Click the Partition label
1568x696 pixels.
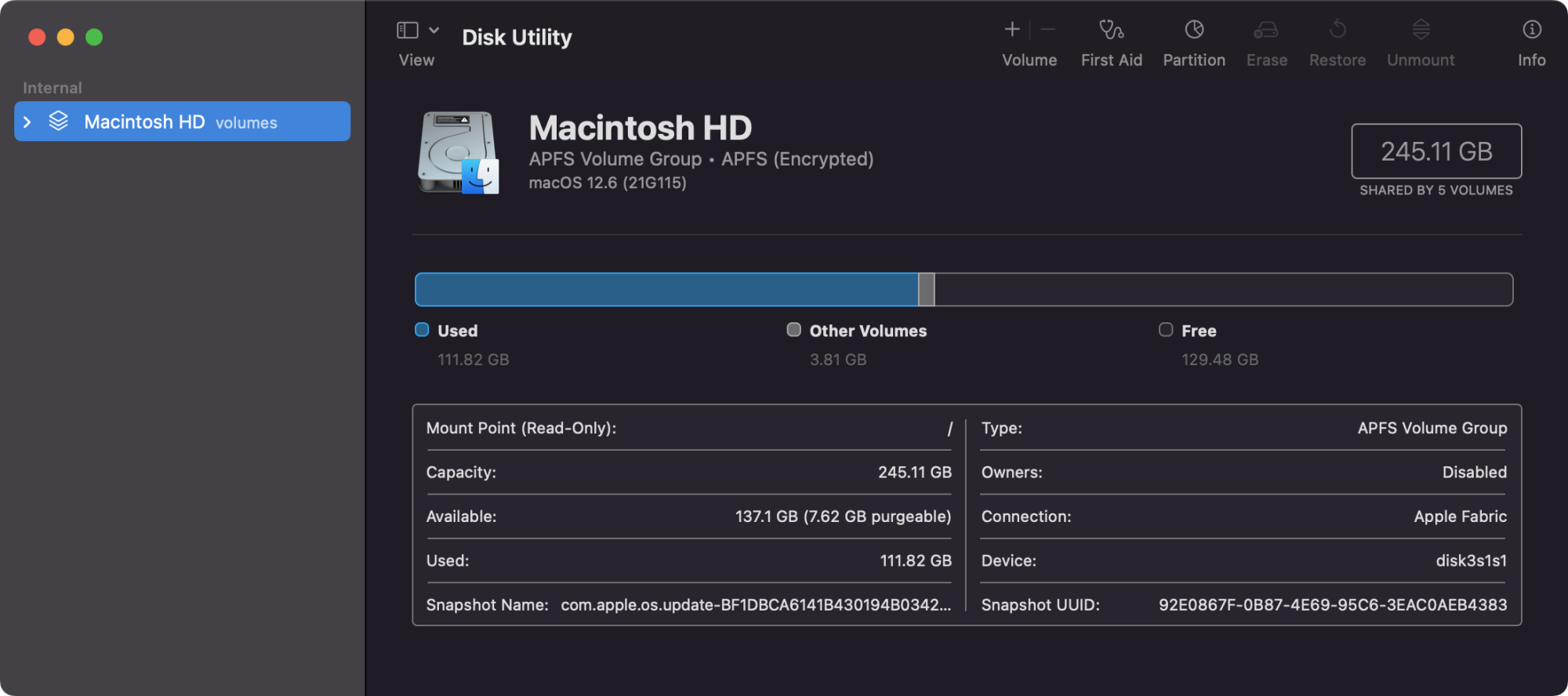1194,60
